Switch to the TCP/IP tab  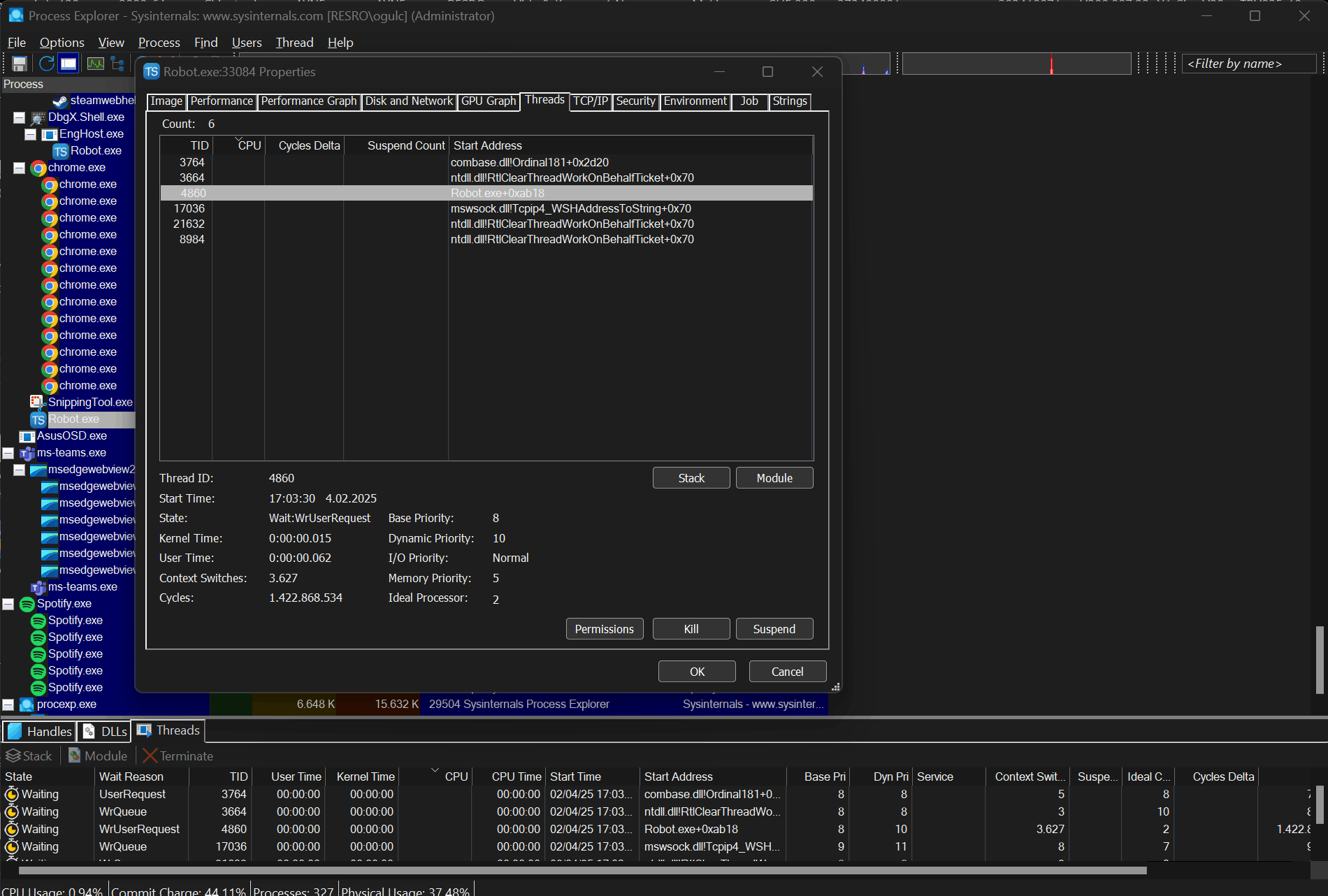click(591, 101)
